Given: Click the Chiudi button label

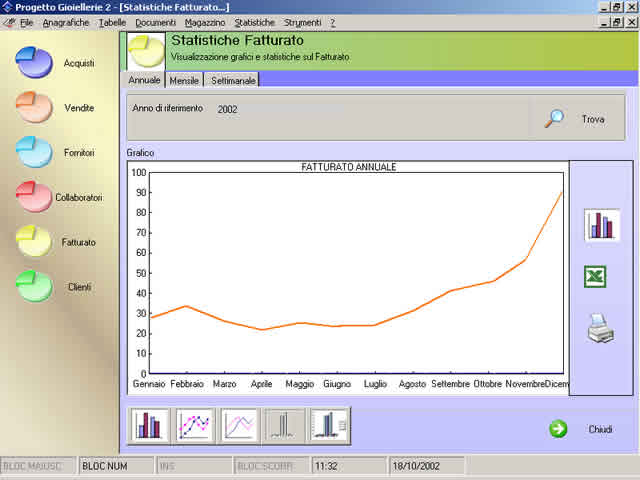Looking at the screenshot, I should (x=600, y=429).
